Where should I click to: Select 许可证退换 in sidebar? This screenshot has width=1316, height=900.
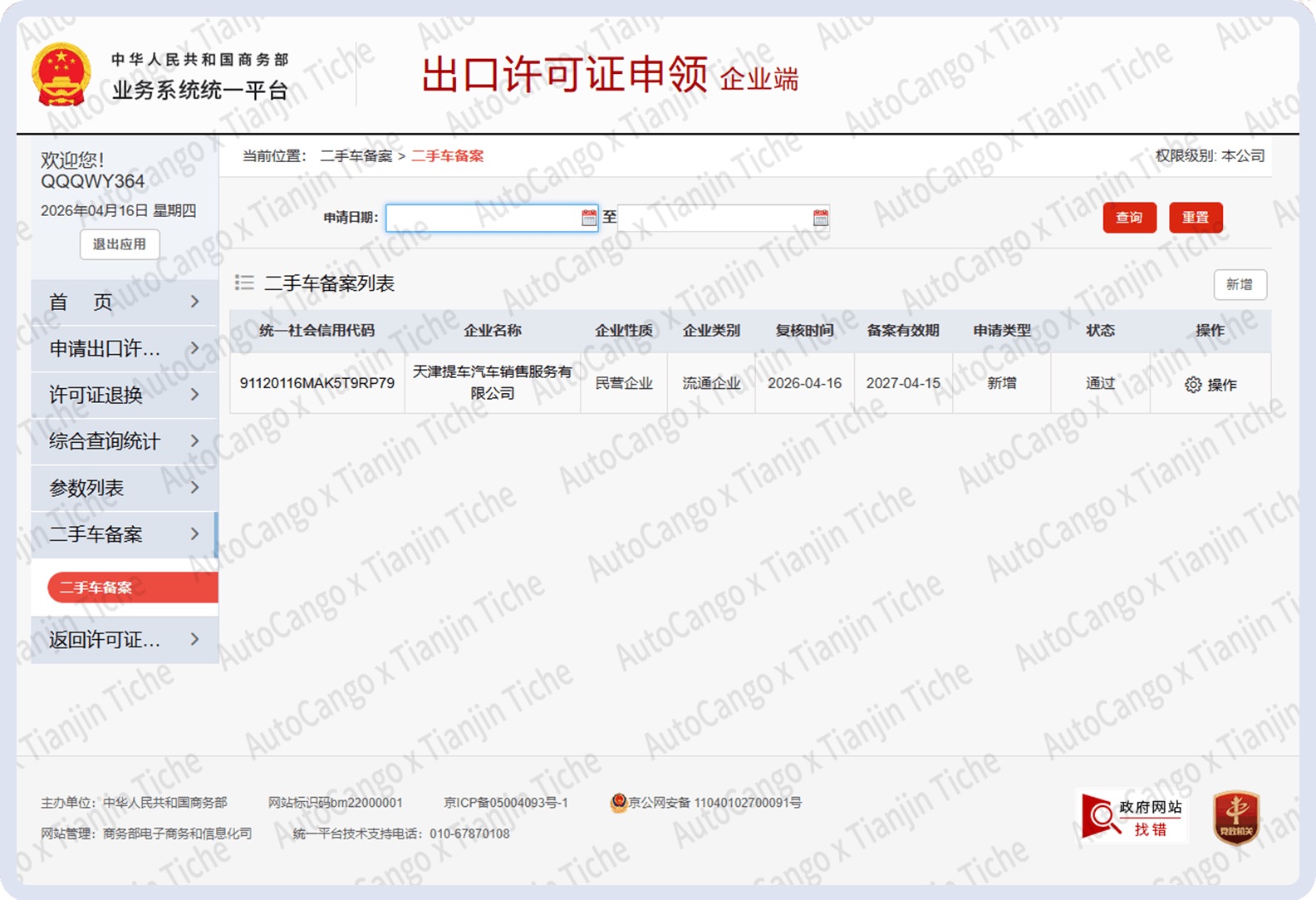point(124,395)
